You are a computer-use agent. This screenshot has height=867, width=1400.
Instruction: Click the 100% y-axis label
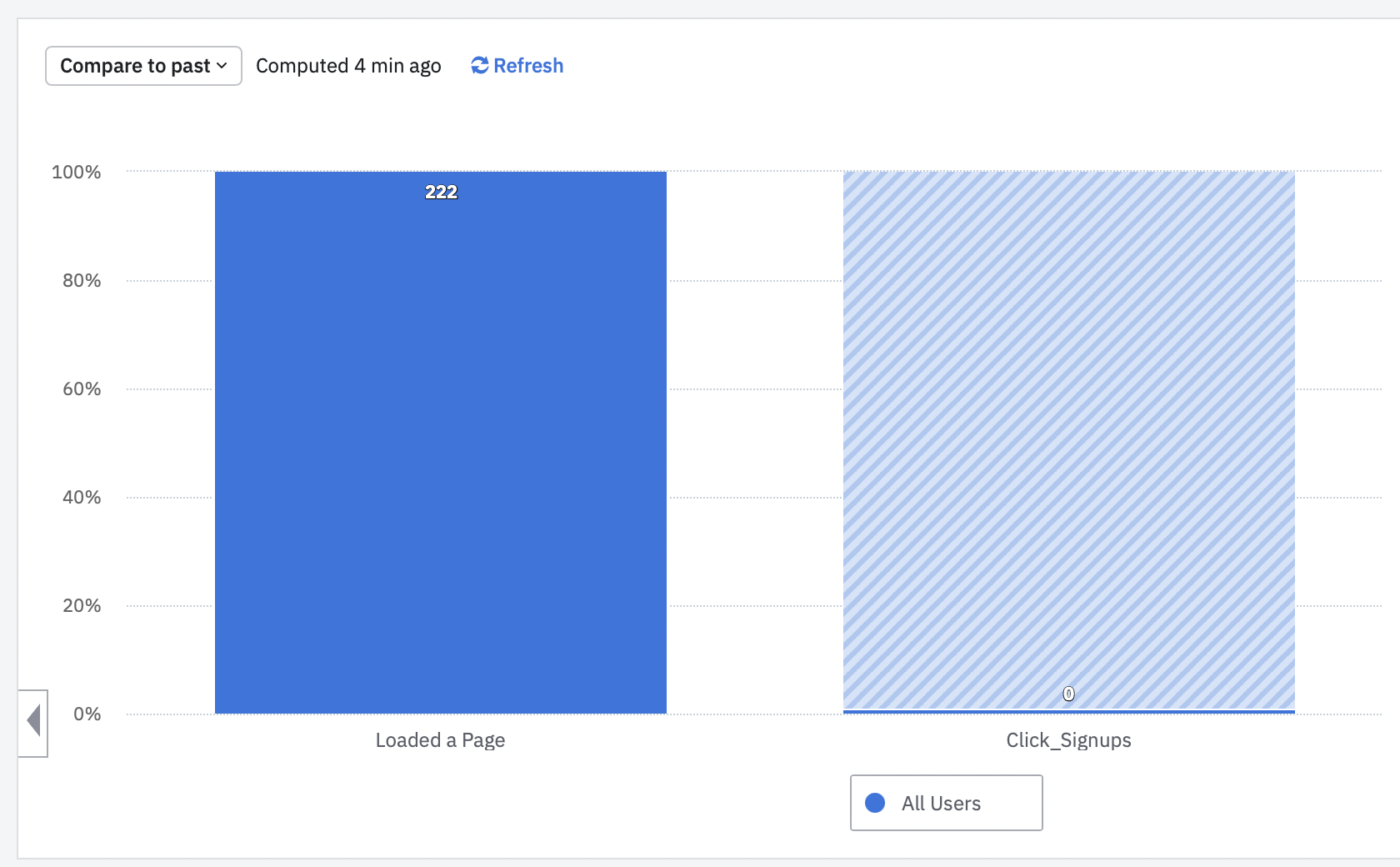[76, 173]
